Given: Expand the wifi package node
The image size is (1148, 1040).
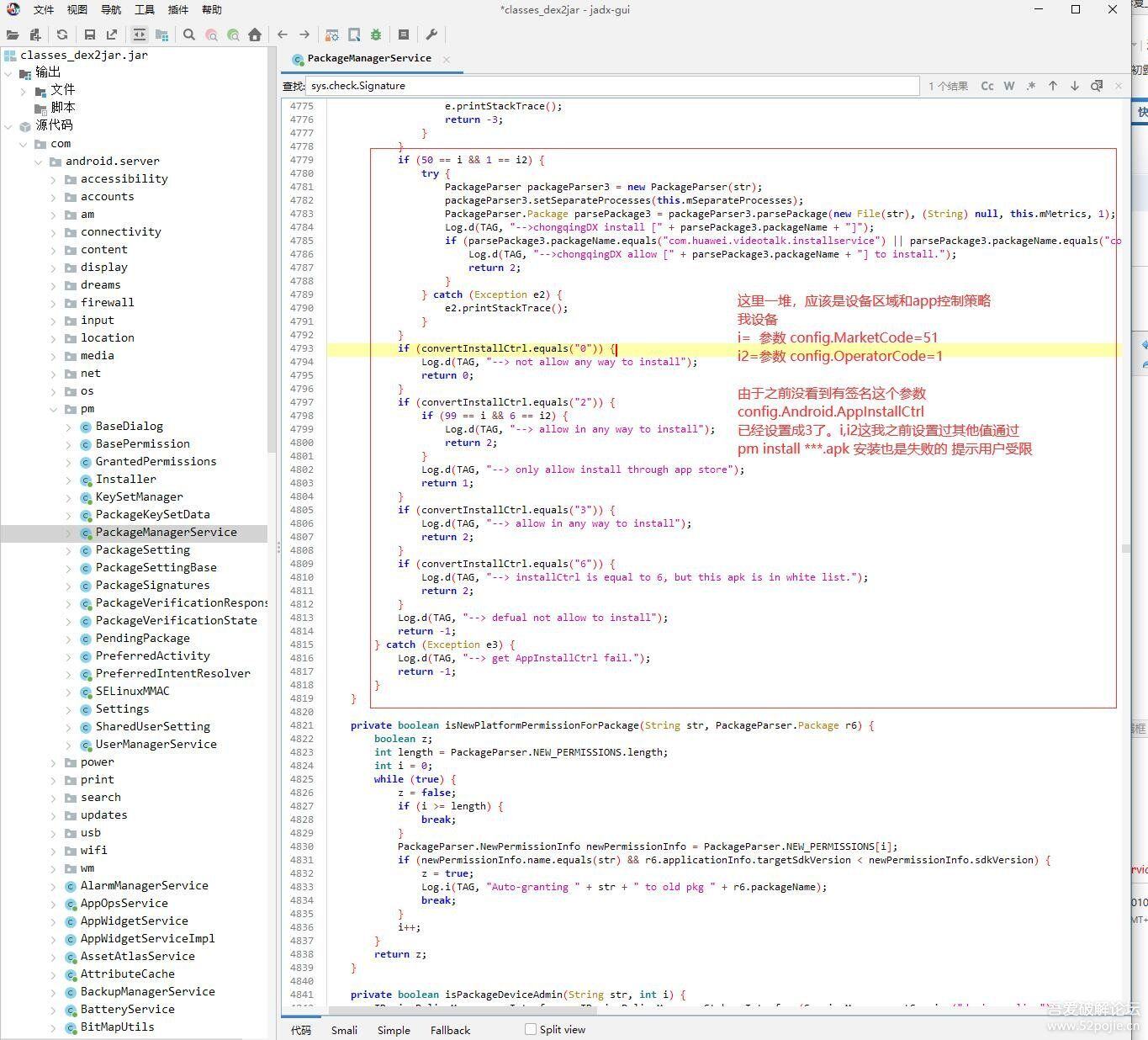Looking at the screenshot, I should click(54, 851).
